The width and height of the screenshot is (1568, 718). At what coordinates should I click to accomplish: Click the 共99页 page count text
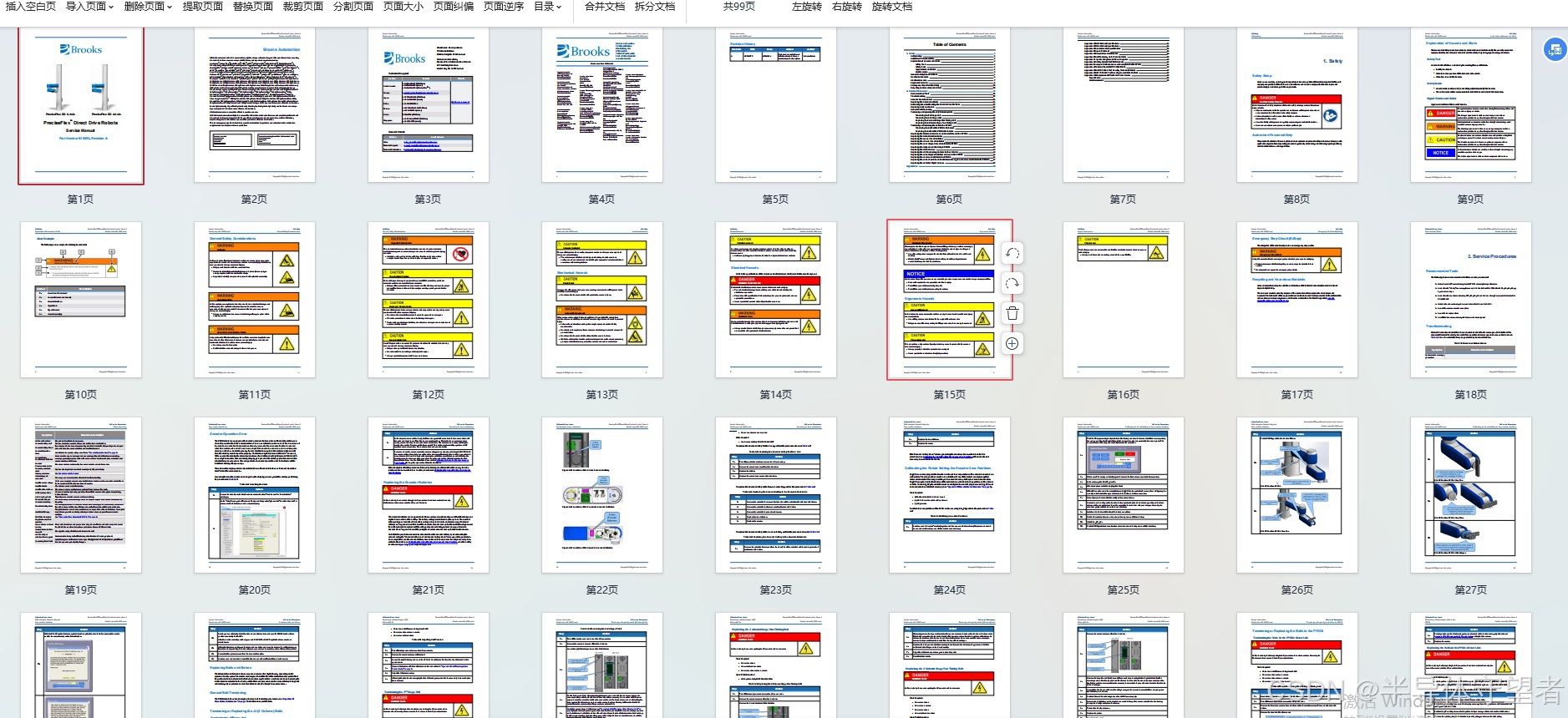(739, 7)
